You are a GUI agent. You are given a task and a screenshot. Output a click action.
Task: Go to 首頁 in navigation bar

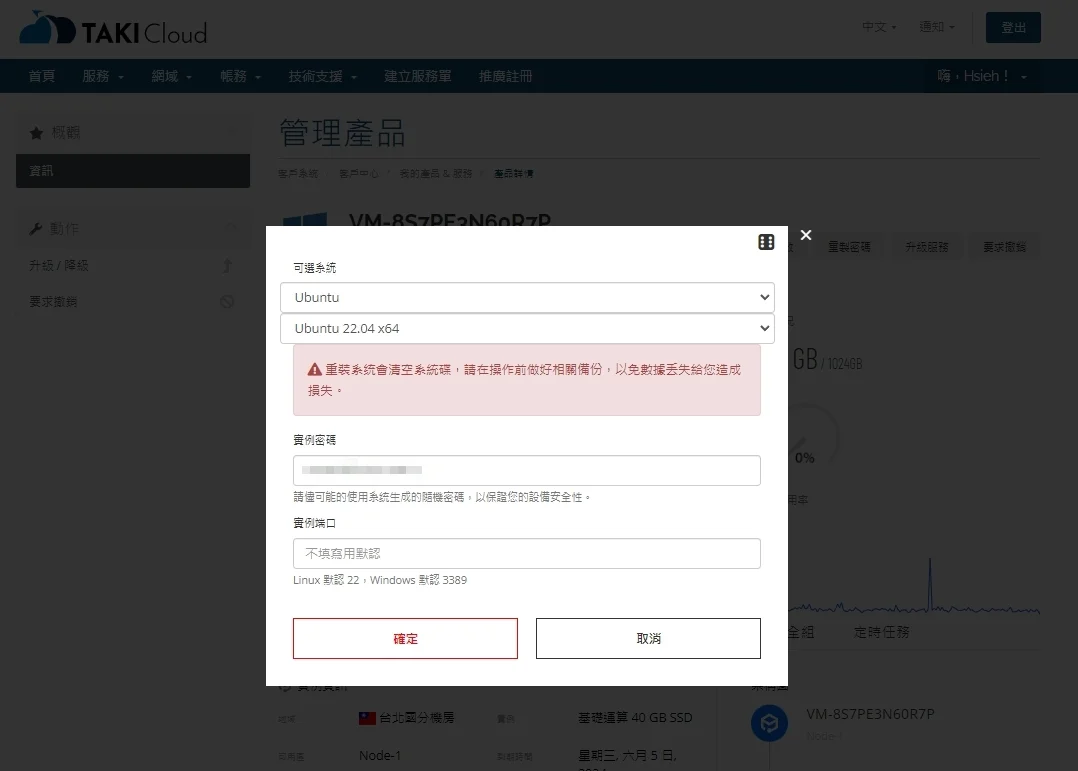click(41, 76)
